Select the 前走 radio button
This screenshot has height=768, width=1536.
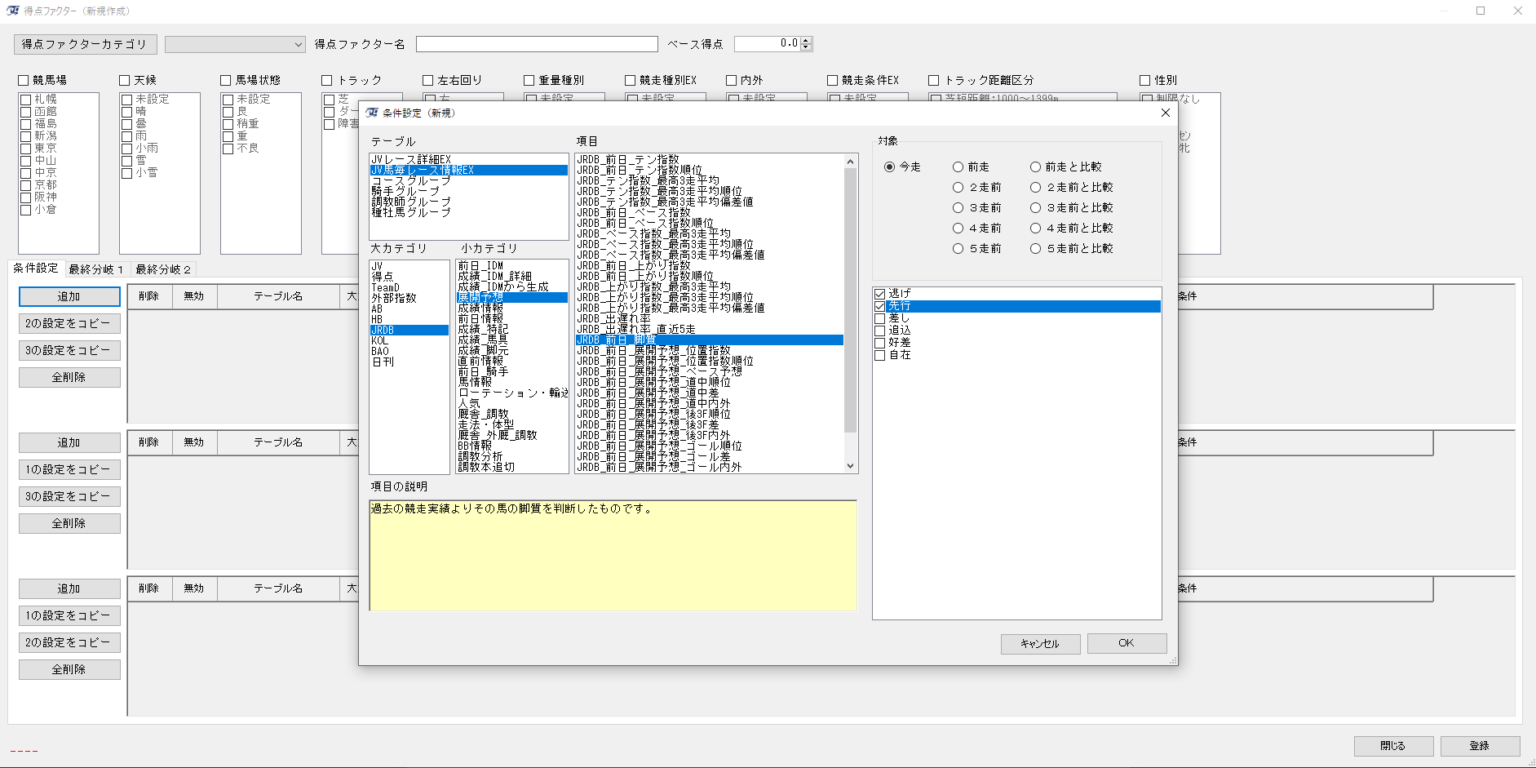coord(958,167)
